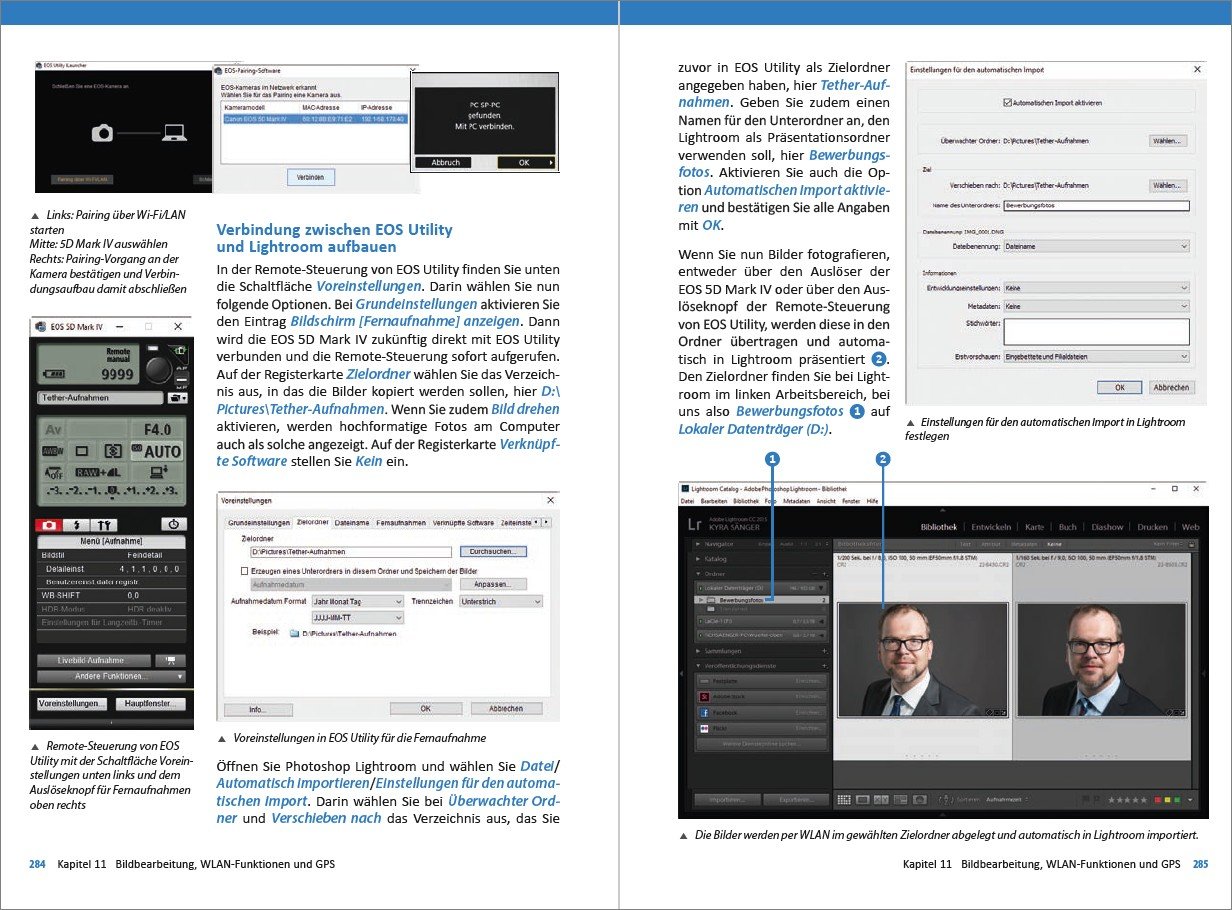Screen dimensions: 1232x910
Task: Open the Entwickeln module in Lightroom
Action: tap(991, 527)
